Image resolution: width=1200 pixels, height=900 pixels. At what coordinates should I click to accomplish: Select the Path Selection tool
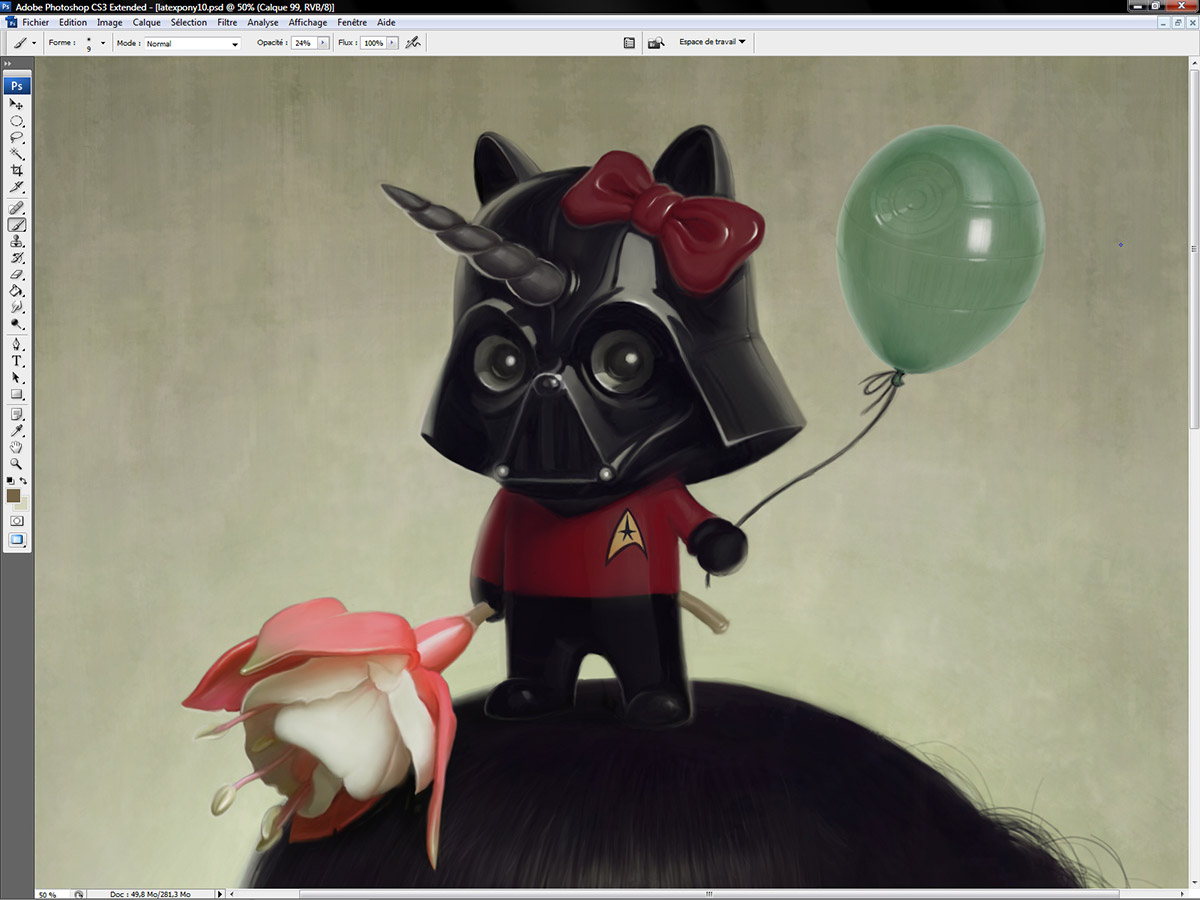pos(17,378)
